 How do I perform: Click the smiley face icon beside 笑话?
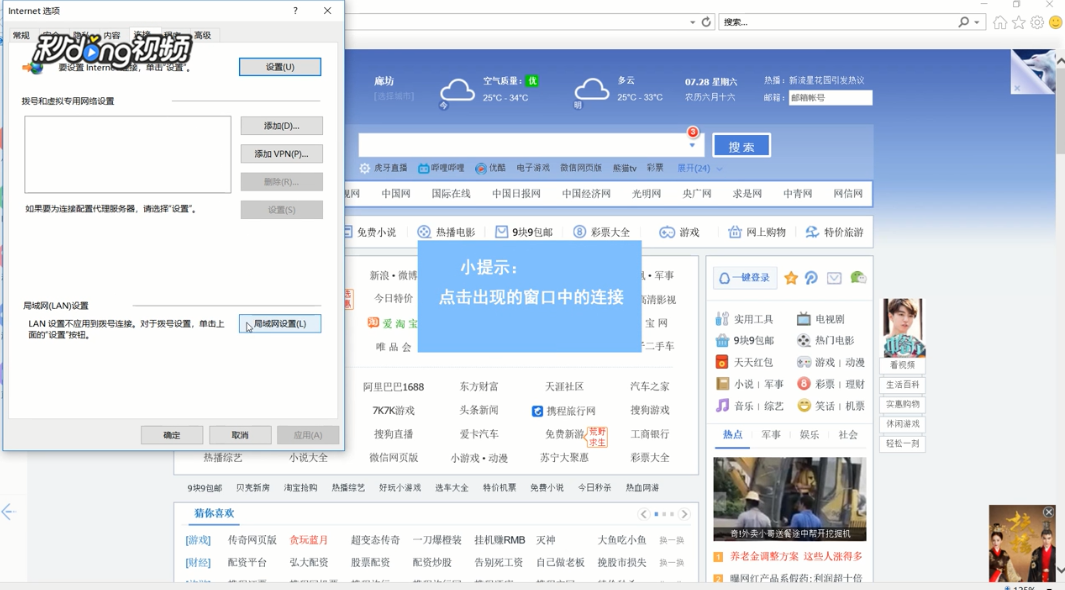804,405
